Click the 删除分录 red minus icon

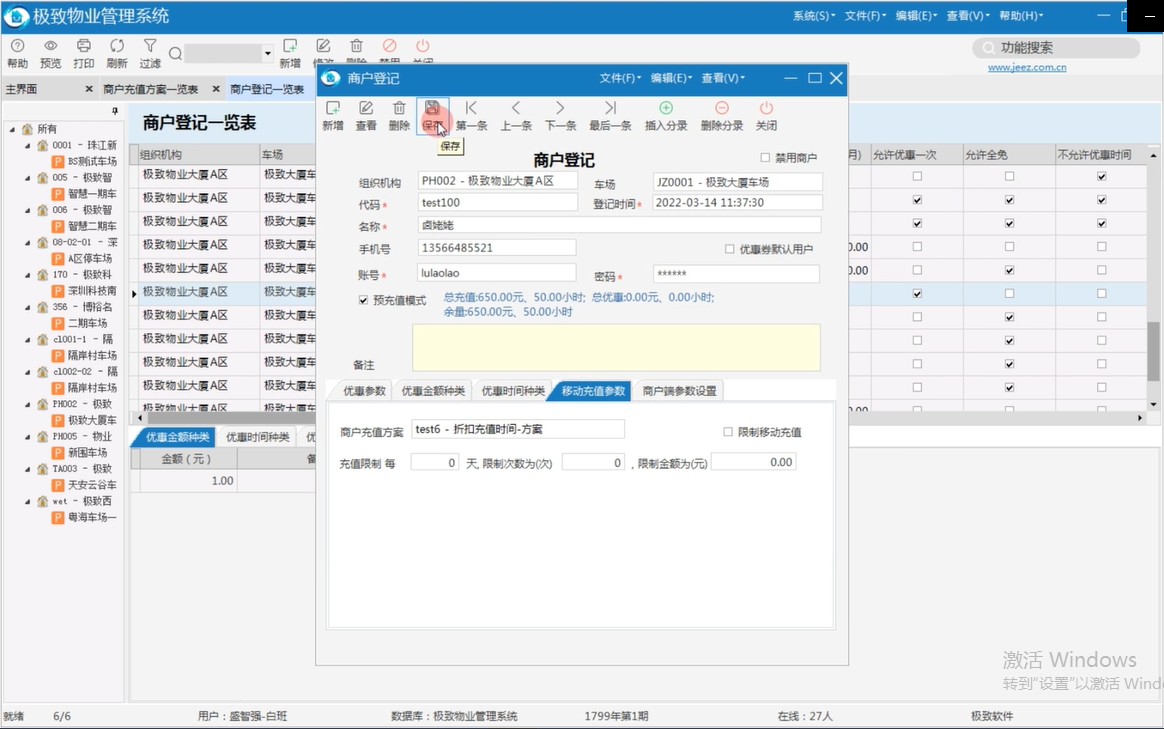click(722, 109)
